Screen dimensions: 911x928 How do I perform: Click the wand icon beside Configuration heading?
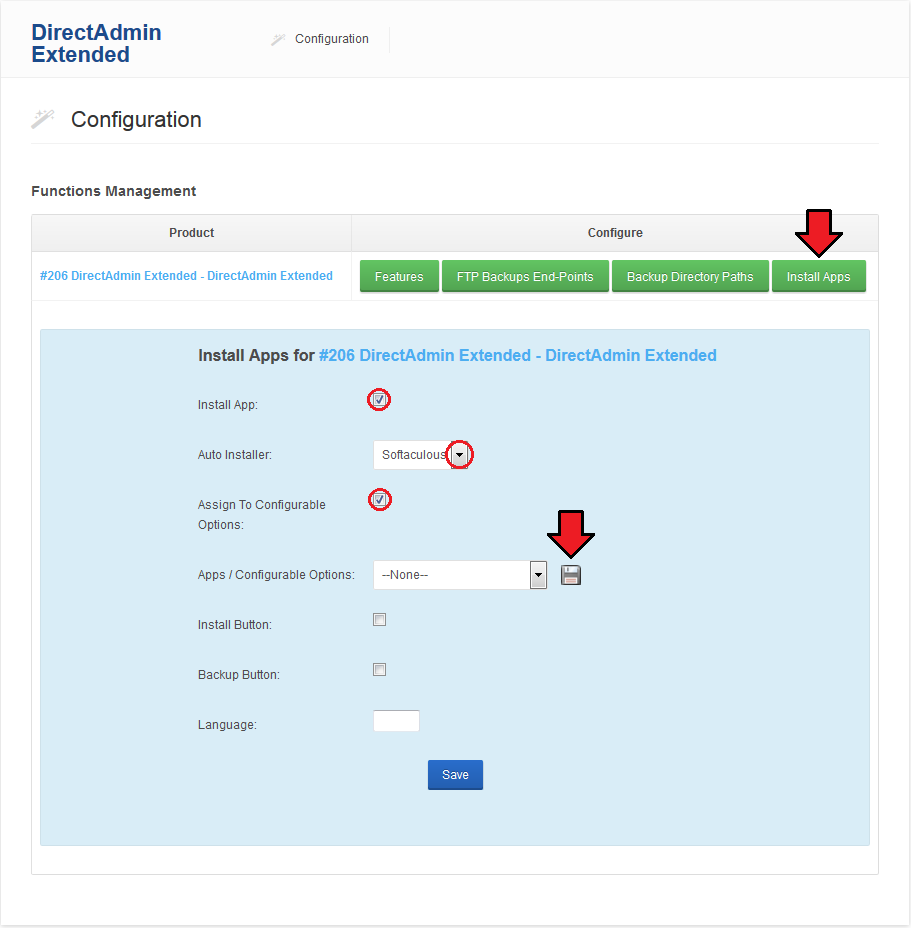[x=43, y=119]
